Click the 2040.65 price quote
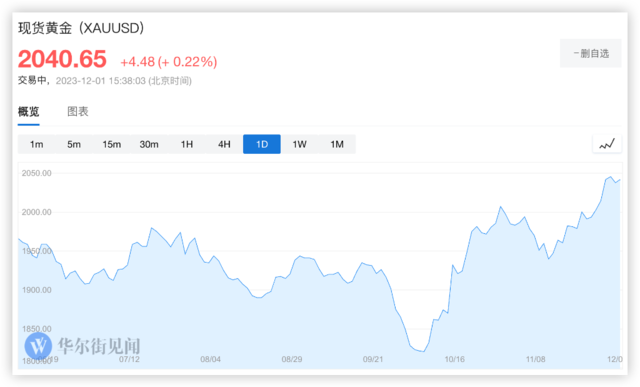Image resolution: width=640 pixels, height=387 pixels. (62, 59)
